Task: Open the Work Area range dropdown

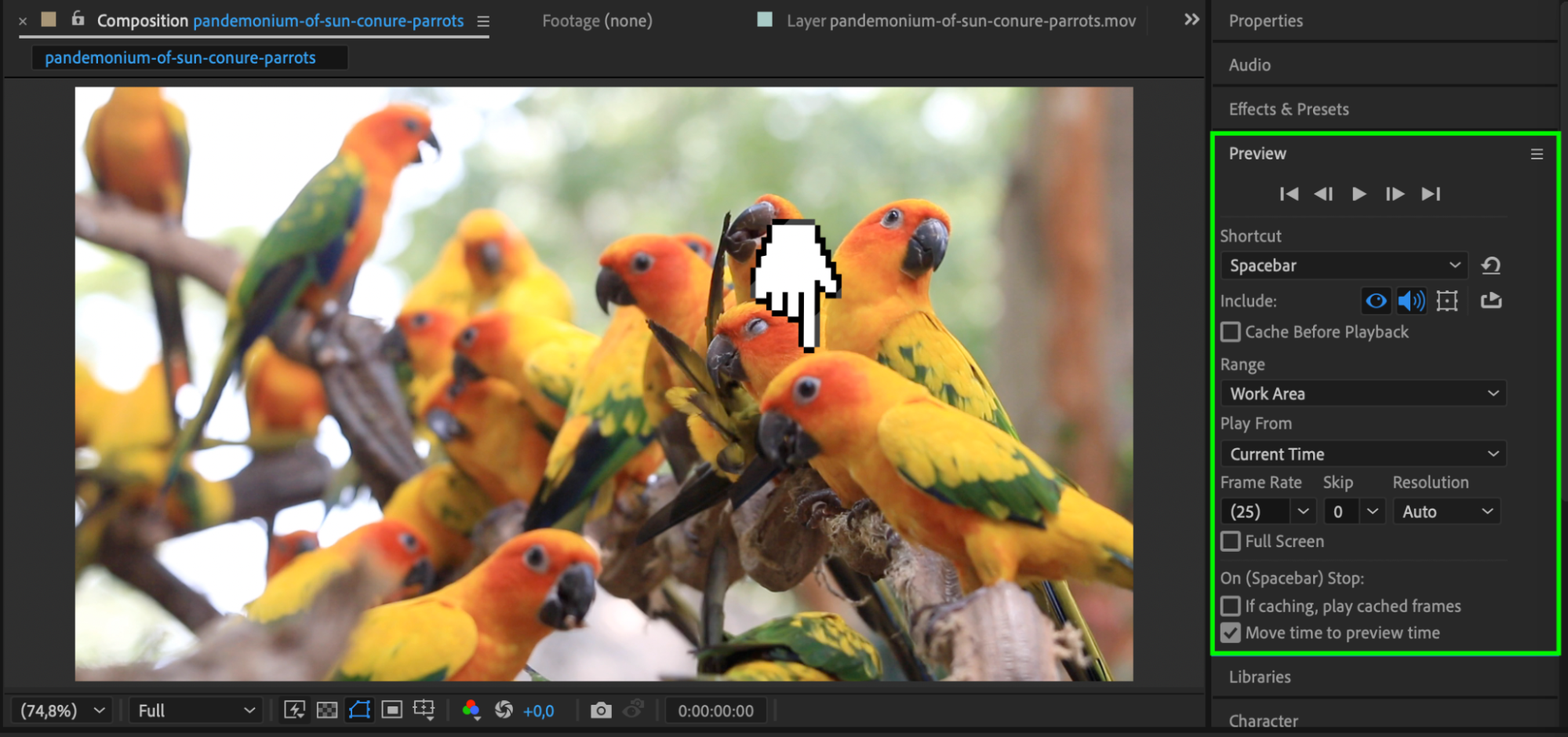Action: click(1363, 393)
